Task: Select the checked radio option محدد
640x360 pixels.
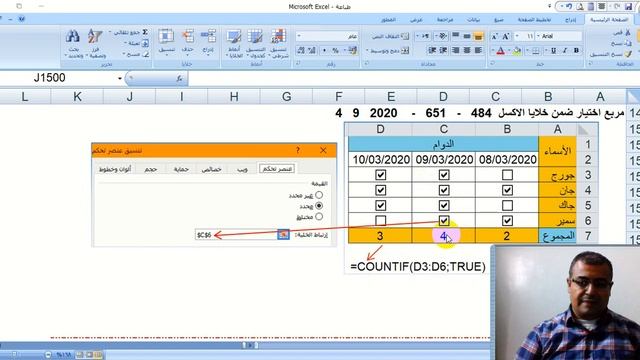Action: pos(319,206)
